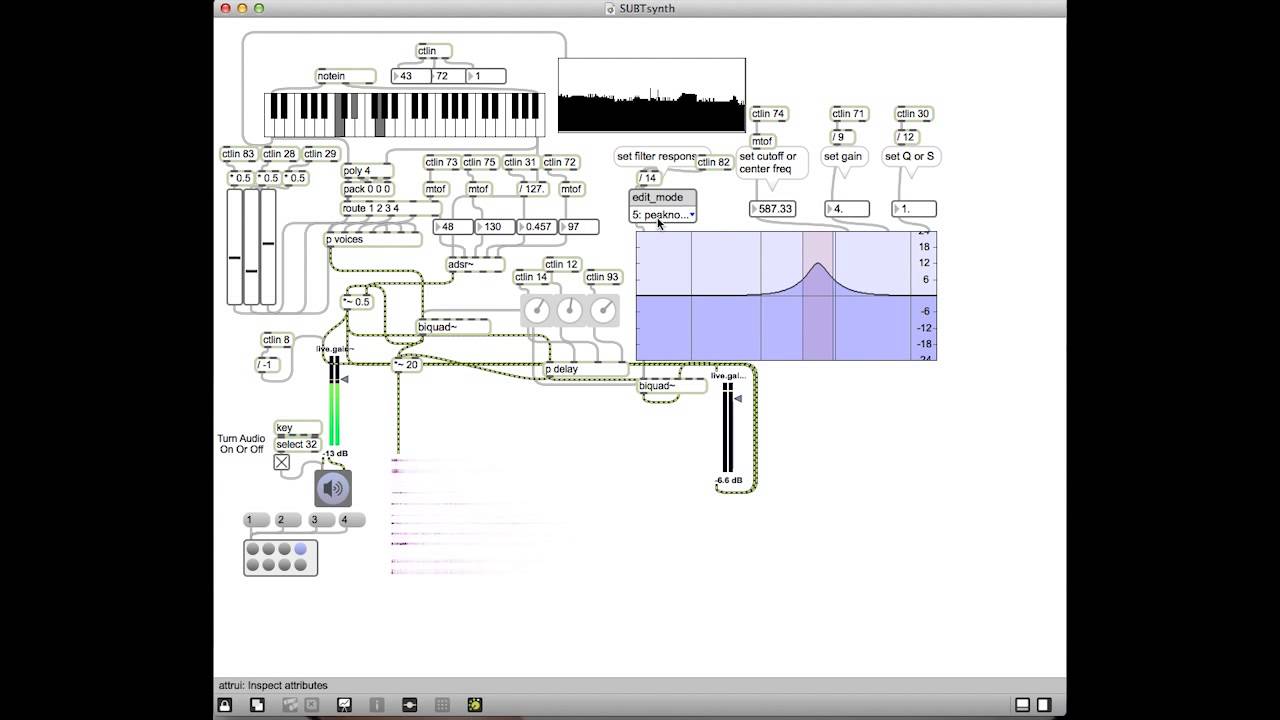Image resolution: width=1280 pixels, height=720 pixels.
Task: Click the second vertical slider under ctlin 28
Action: pos(251,246)
